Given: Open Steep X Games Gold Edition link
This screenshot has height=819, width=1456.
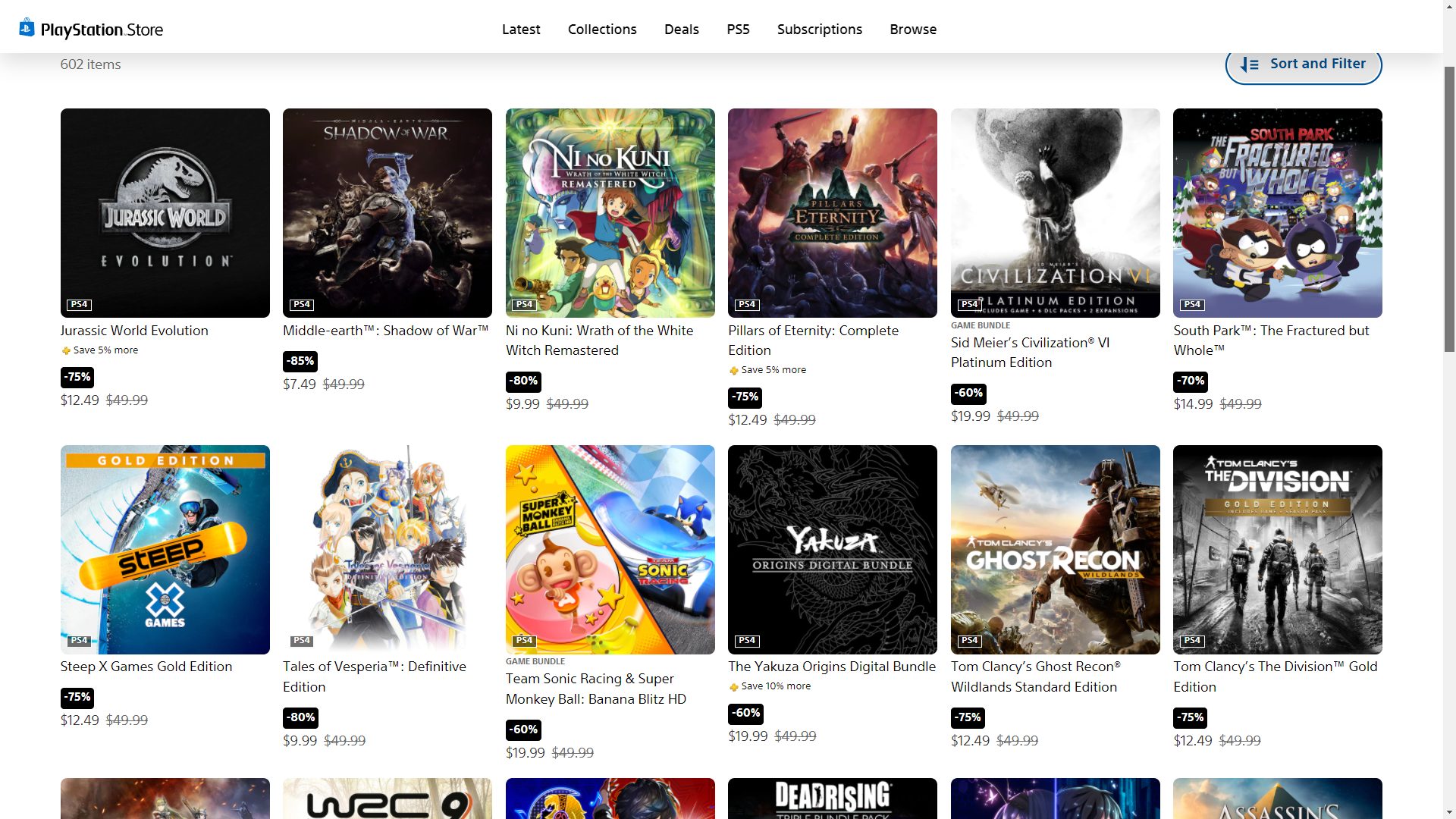Looking at the screenshot, I should tap(146, 667).
